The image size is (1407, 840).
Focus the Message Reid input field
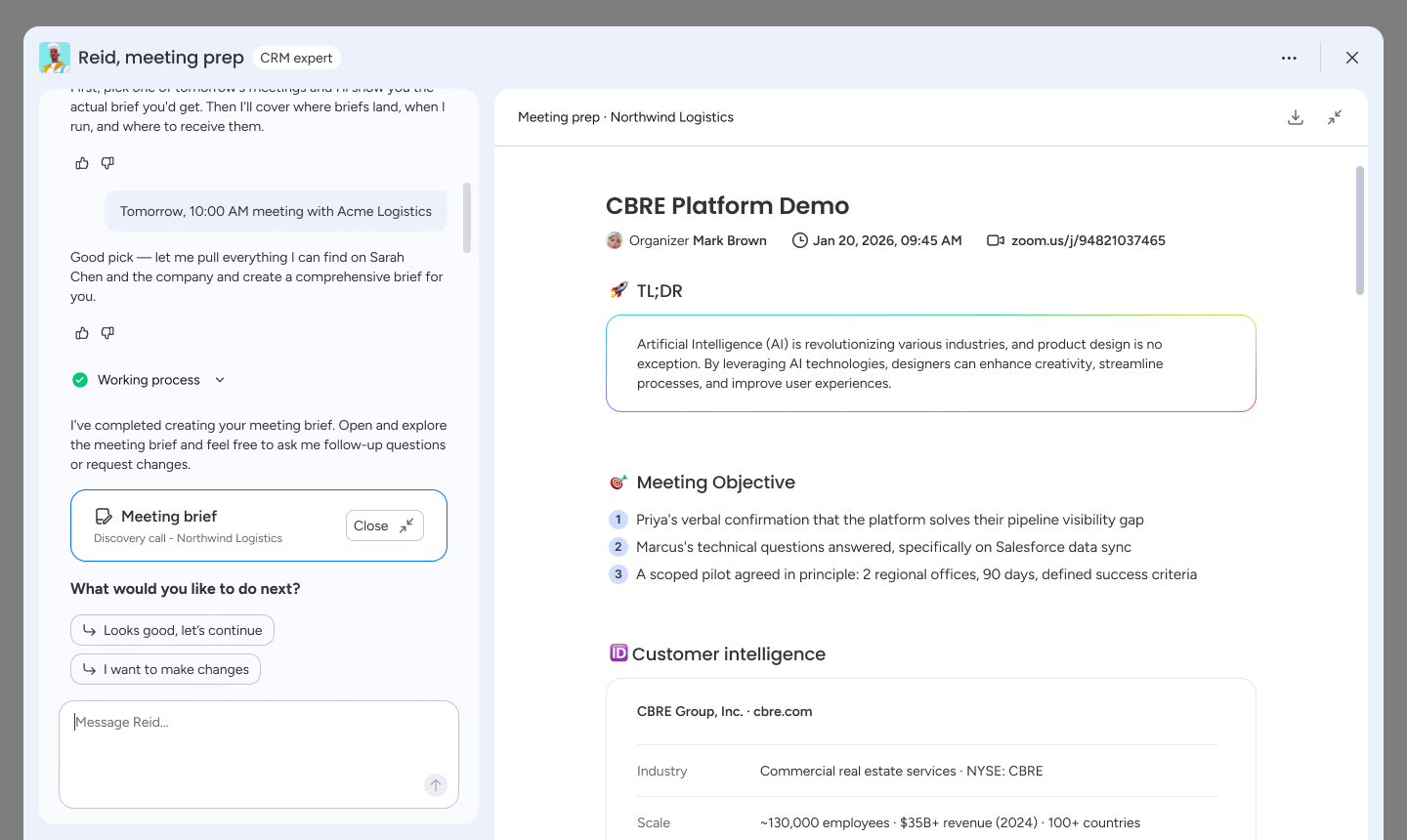tap(259, 754)
